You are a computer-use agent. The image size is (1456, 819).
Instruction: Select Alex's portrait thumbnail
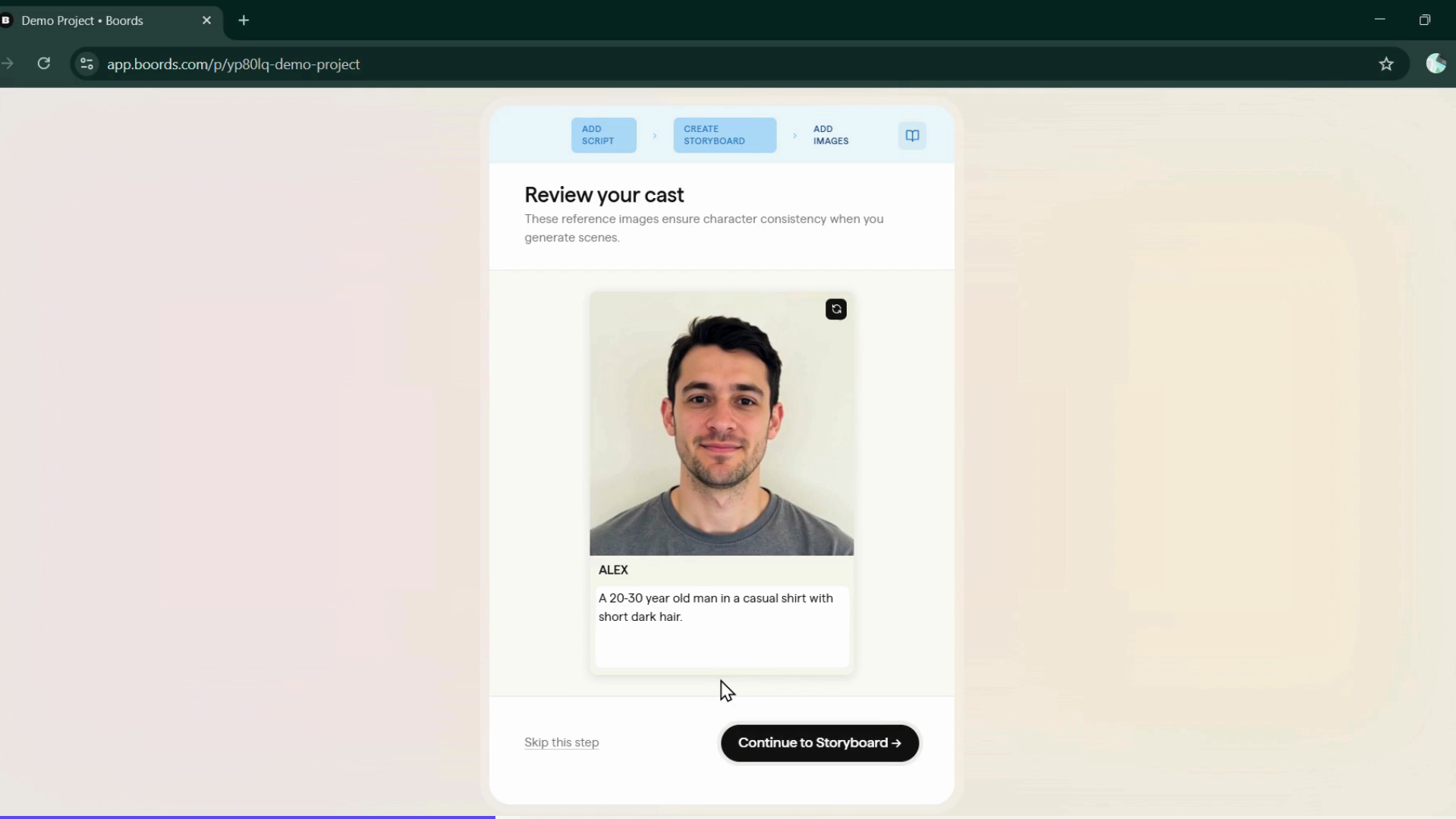pos(721,424)
